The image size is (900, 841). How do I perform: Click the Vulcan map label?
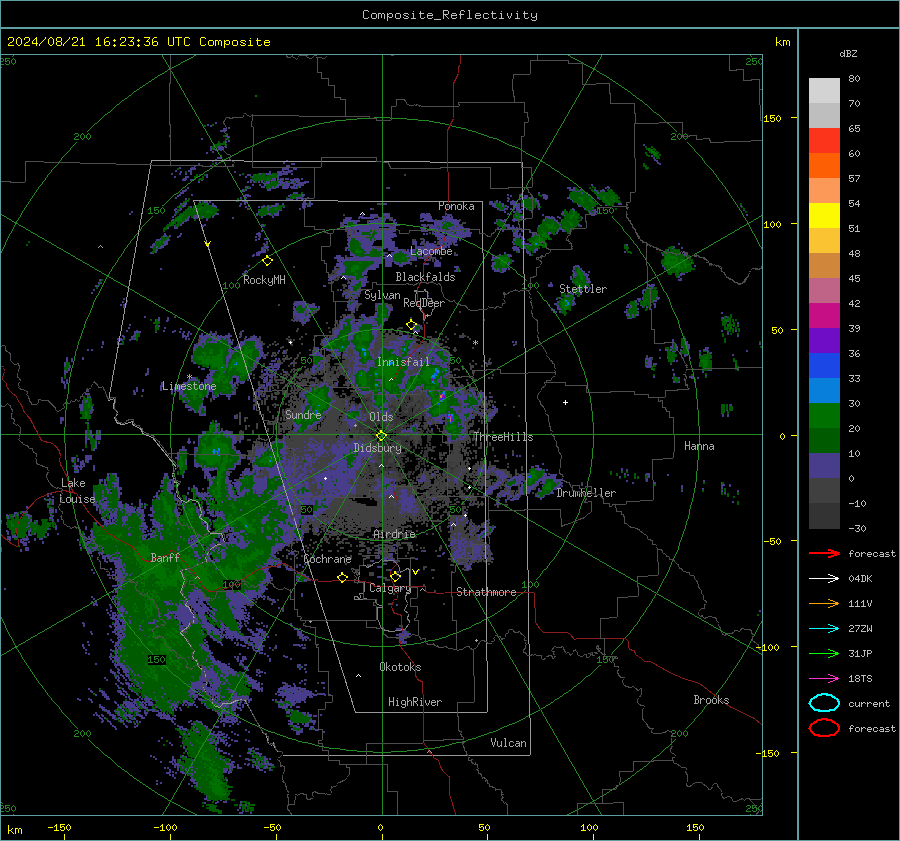pyautogui.click(x=508, y=743)
